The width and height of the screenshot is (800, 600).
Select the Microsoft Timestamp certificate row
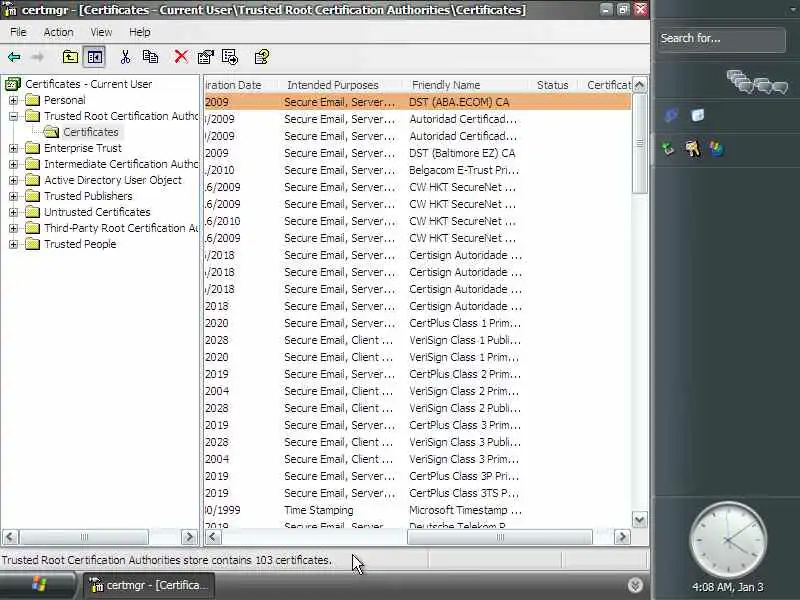coord(417,510)
